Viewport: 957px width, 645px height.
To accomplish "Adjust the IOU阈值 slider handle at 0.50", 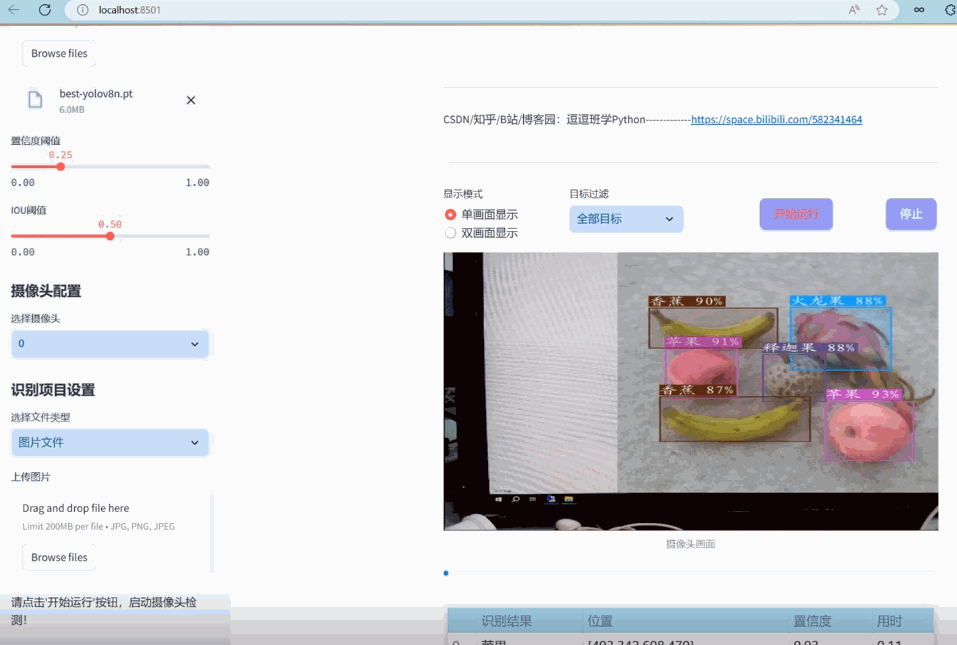I will (110, 236).
